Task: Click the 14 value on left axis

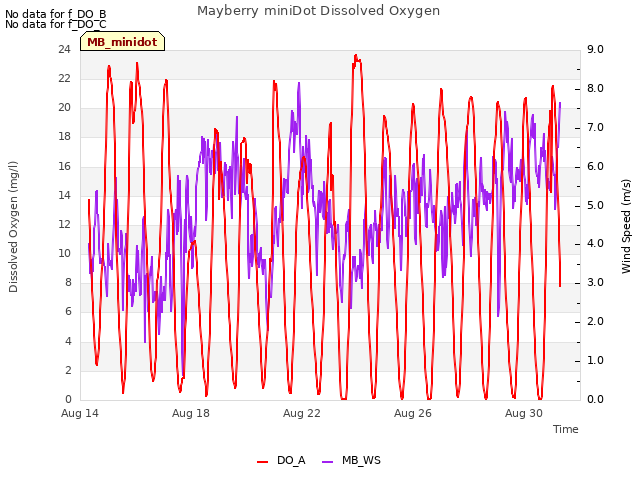Action: pos(65,195)
